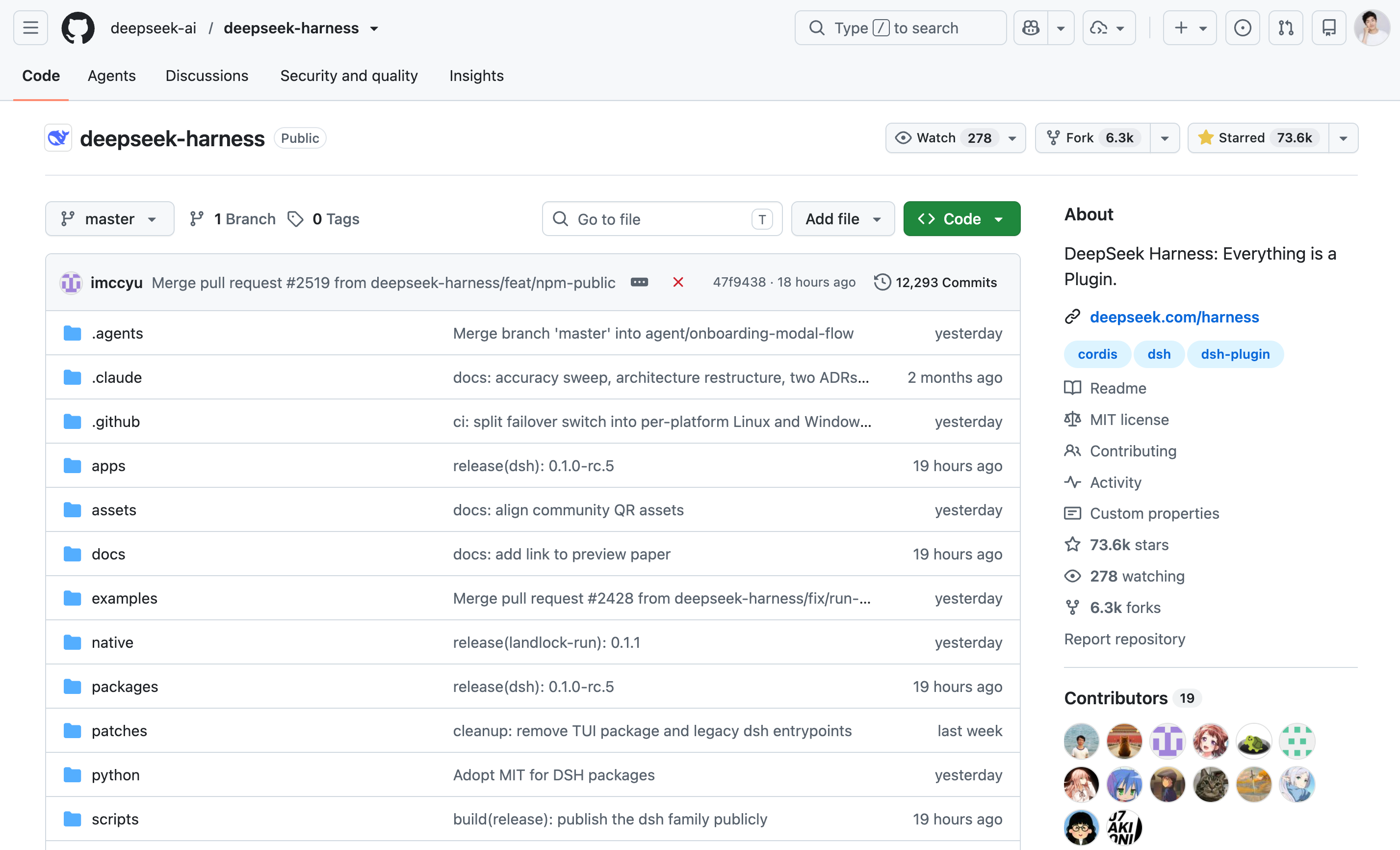The height and width of the screenshot is (850, 1400).
Task: Open the notifications inbox icon
Action: (x=1329, y=28)
